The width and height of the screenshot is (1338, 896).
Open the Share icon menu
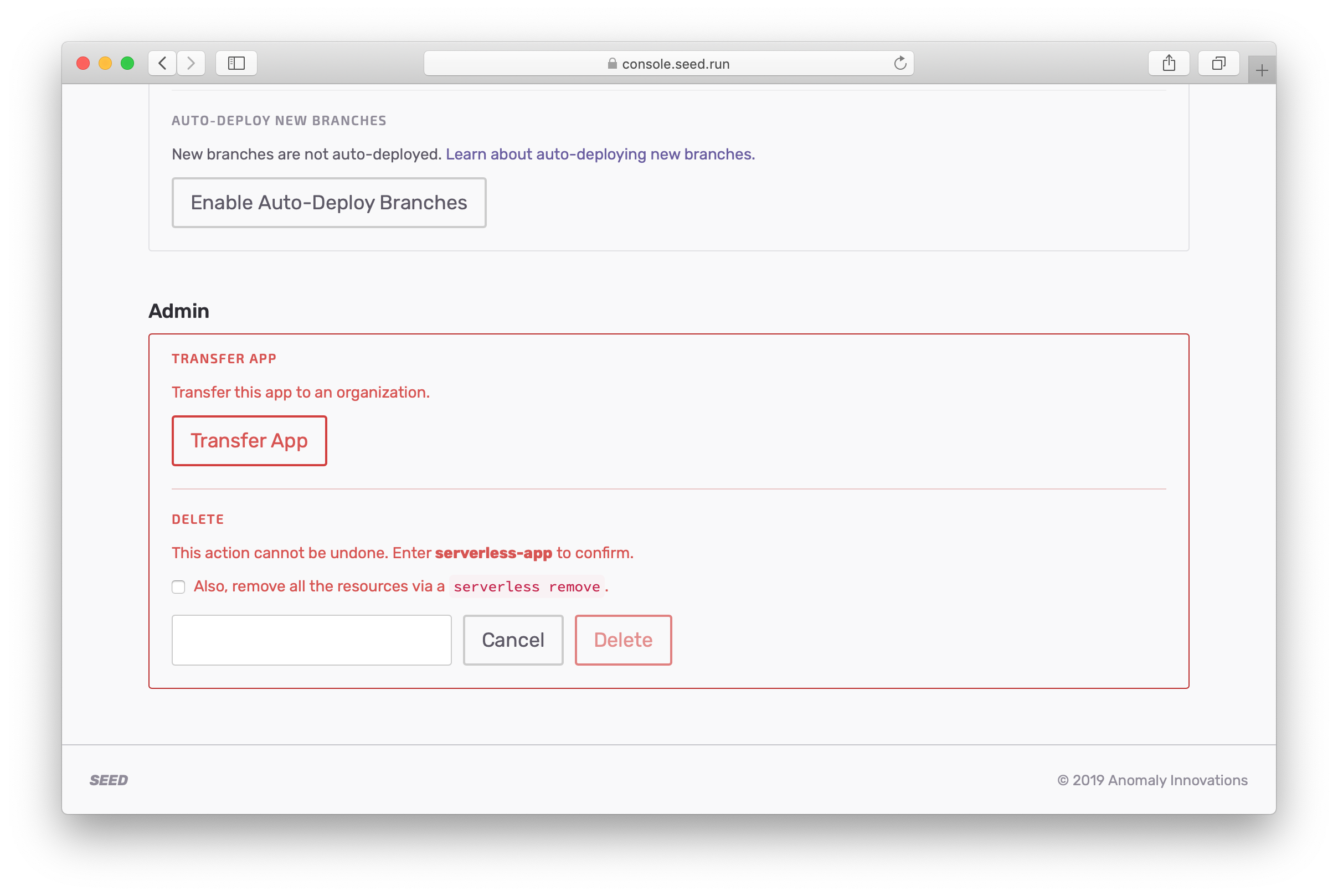[1169, 63]
